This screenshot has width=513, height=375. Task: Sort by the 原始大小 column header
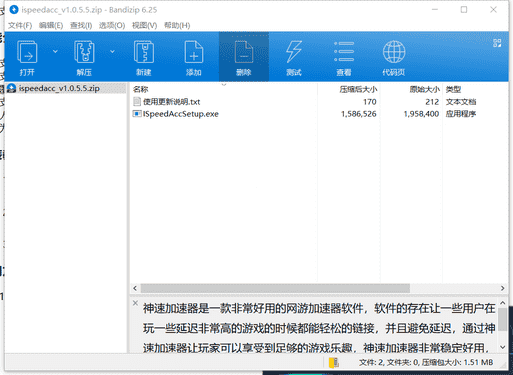424,89
